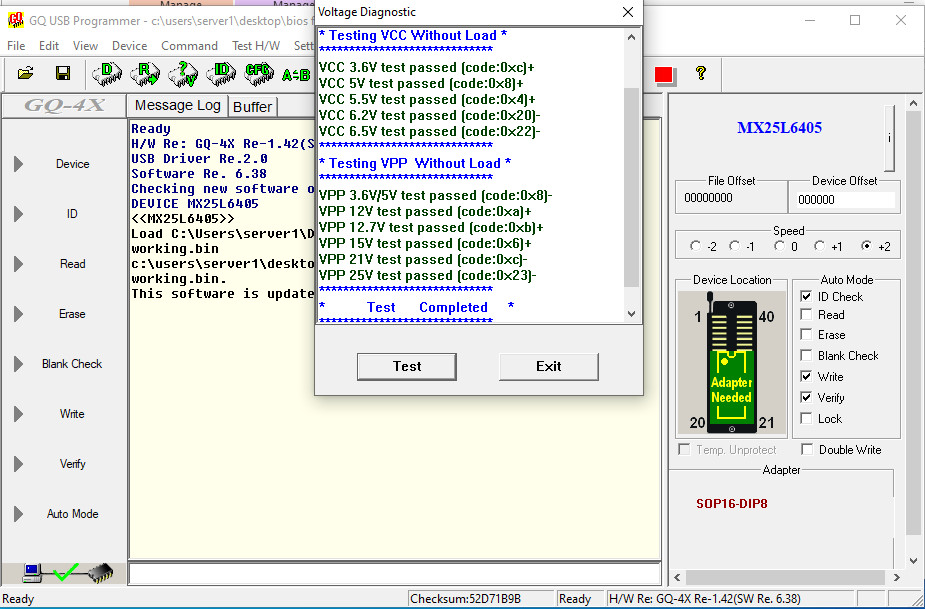
Task: Click the Test button in Voltage Diagnostic
Action: [407, 366]
